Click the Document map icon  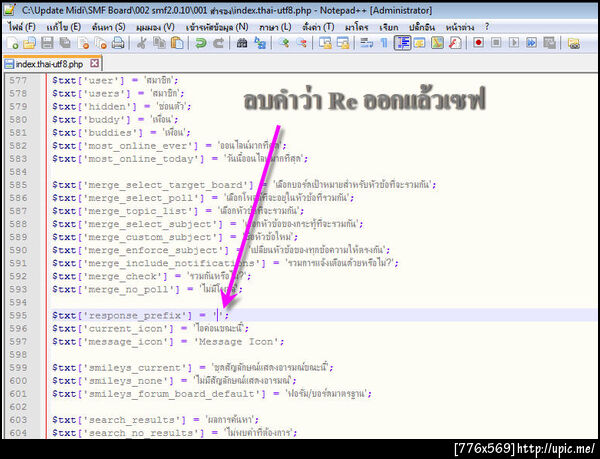click(x=437, y=43)
